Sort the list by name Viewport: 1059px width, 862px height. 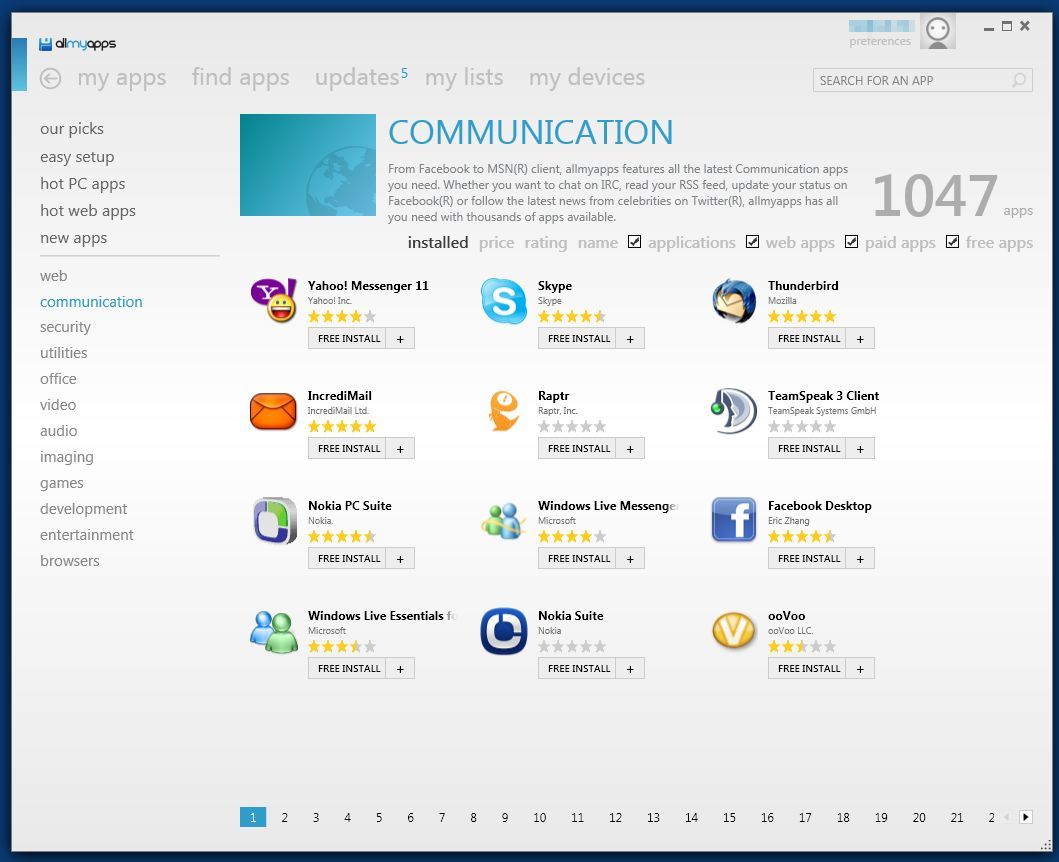point(598,243)
